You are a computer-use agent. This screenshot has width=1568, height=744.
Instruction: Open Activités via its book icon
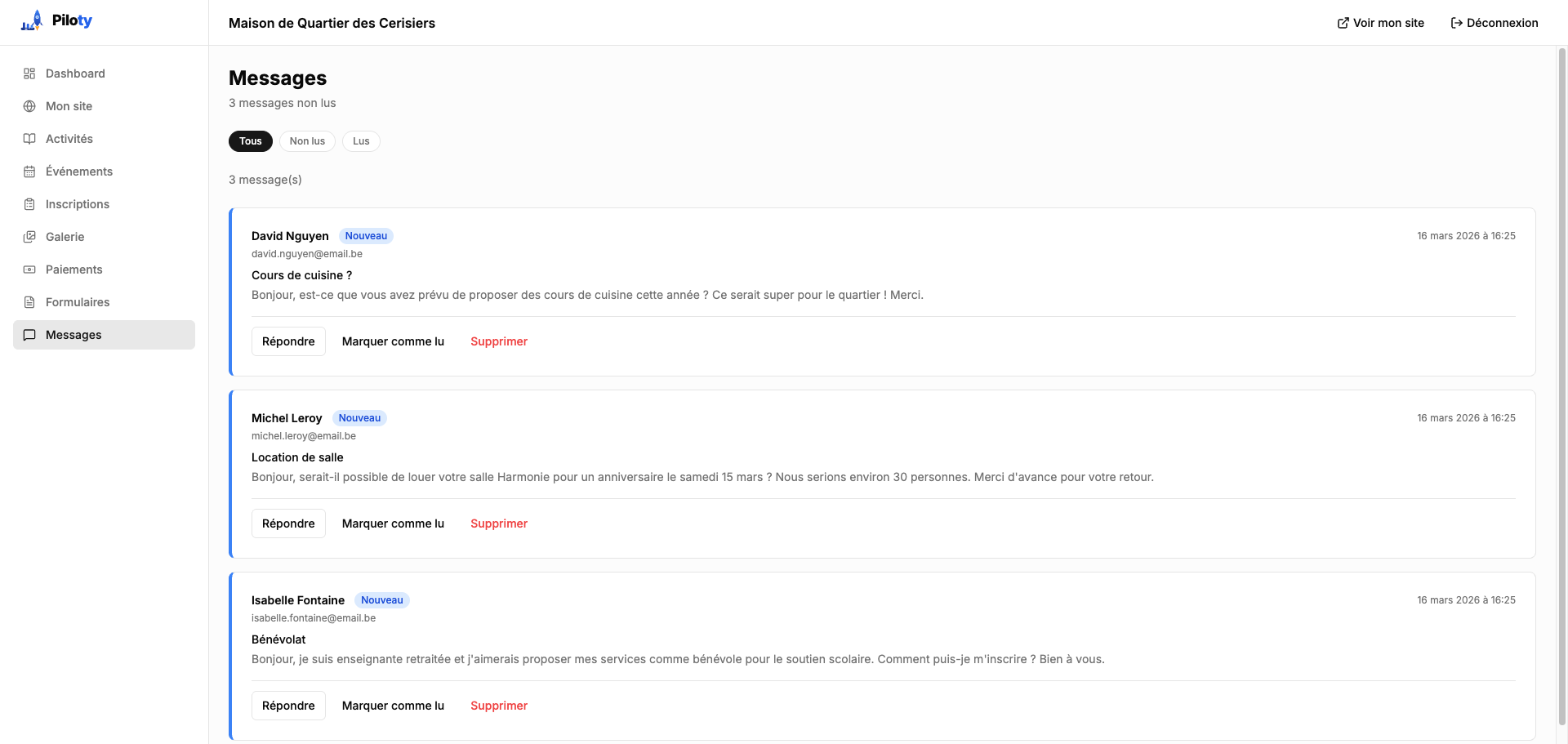pos(29,139)
